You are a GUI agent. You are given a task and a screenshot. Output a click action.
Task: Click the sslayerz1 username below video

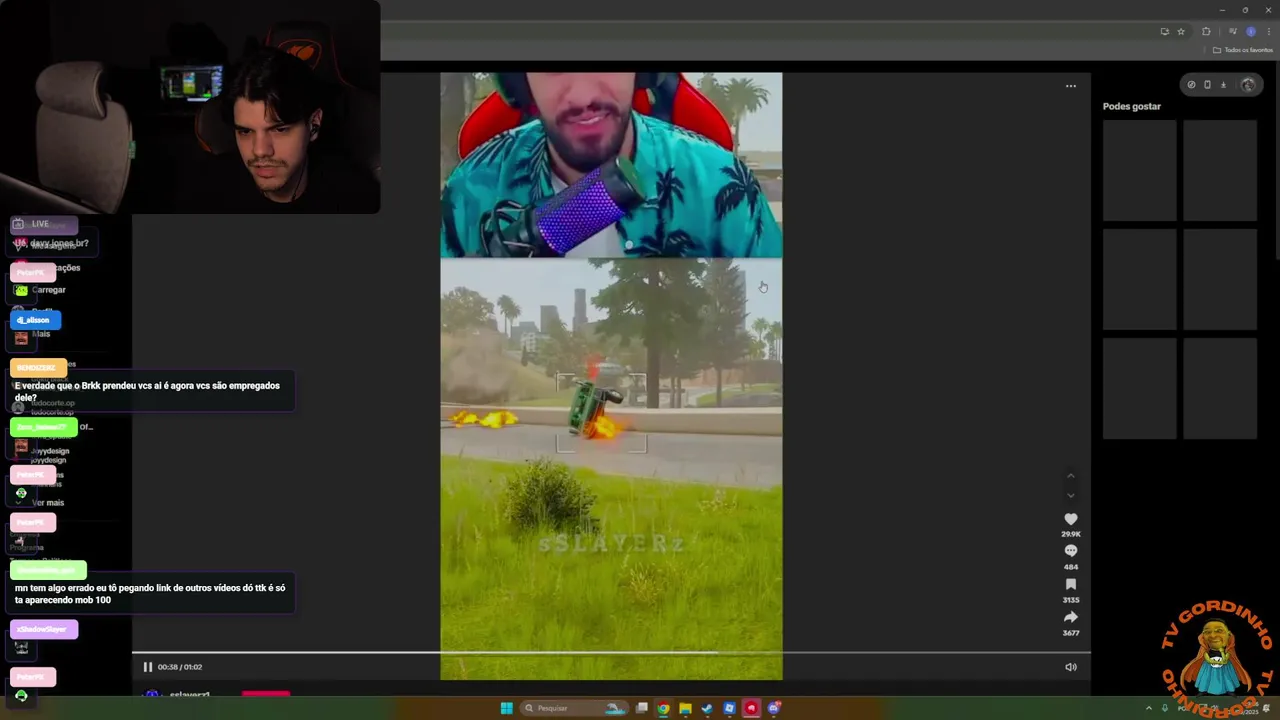(x=189, y=694)
